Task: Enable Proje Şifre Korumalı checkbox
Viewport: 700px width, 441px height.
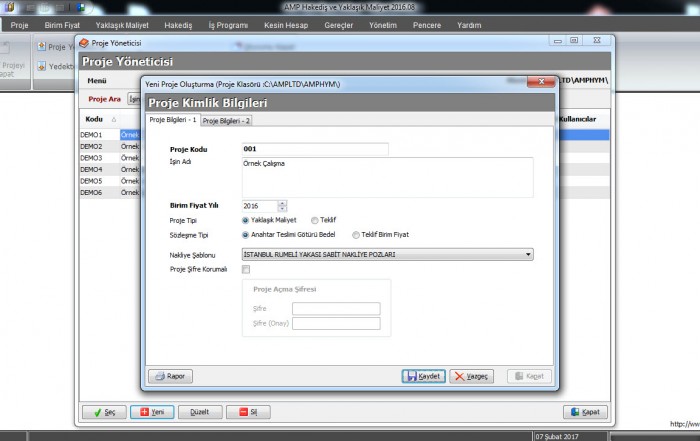Action: pyautogui.click(x=246, y=268)
